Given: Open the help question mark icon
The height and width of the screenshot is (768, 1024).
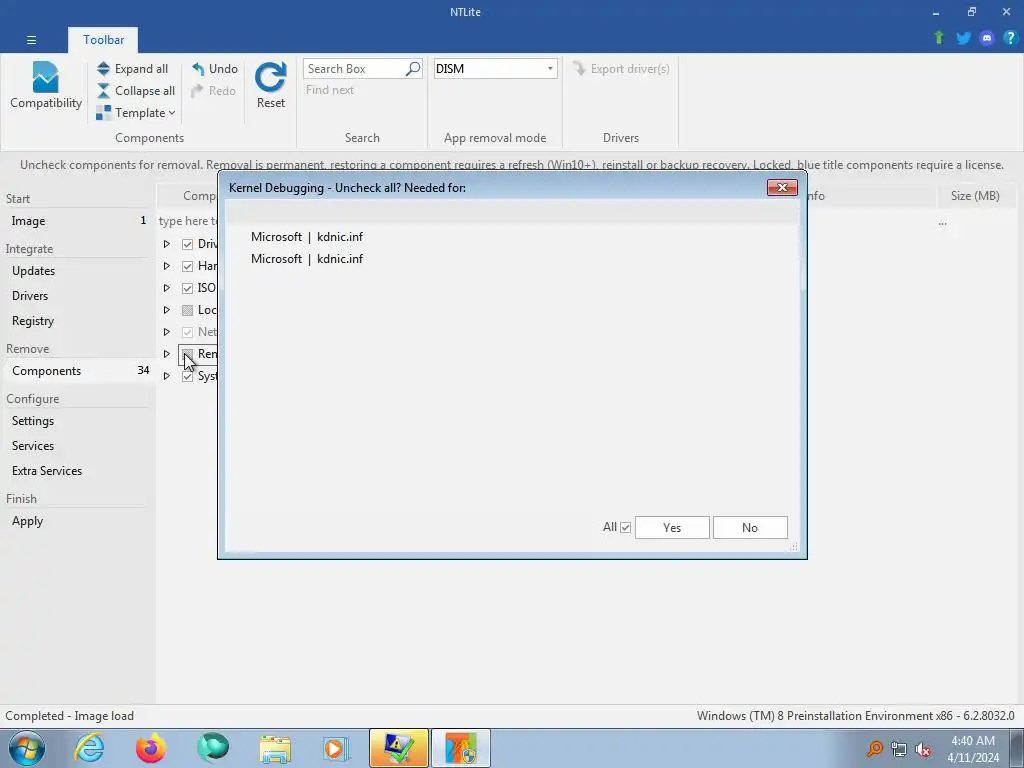Looking at the screenshot, I should [x=1010, y=38].
